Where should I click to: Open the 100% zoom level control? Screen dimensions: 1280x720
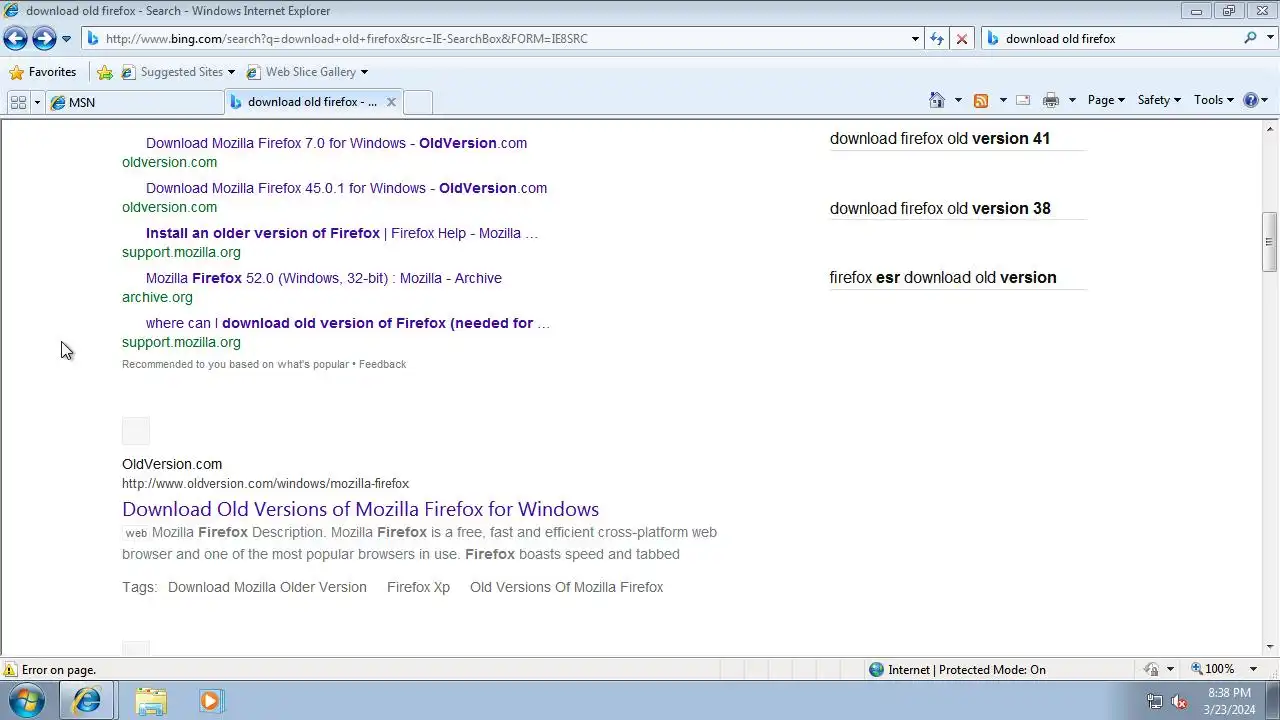[x=1212, y=669]
